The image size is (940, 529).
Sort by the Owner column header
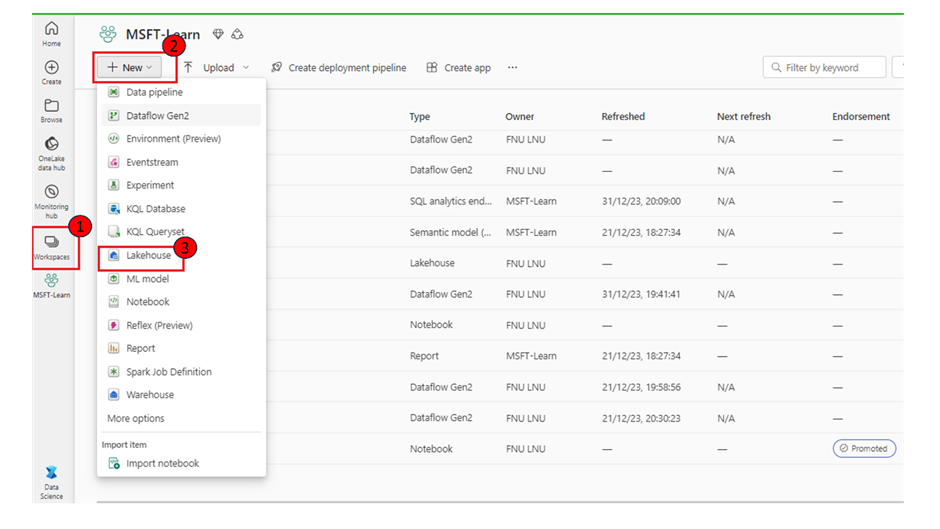click(520, 116)
